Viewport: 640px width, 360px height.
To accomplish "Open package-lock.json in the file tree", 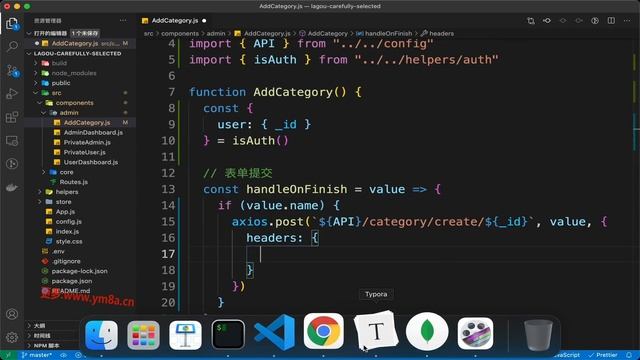I will coord(80,271).
